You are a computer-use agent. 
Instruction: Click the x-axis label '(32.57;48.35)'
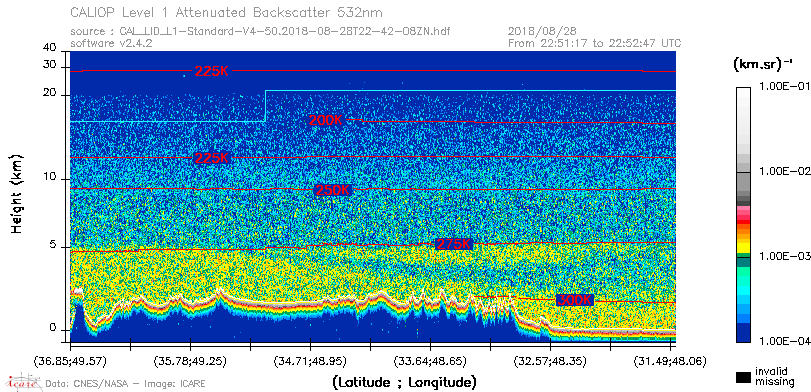[550, 360]
